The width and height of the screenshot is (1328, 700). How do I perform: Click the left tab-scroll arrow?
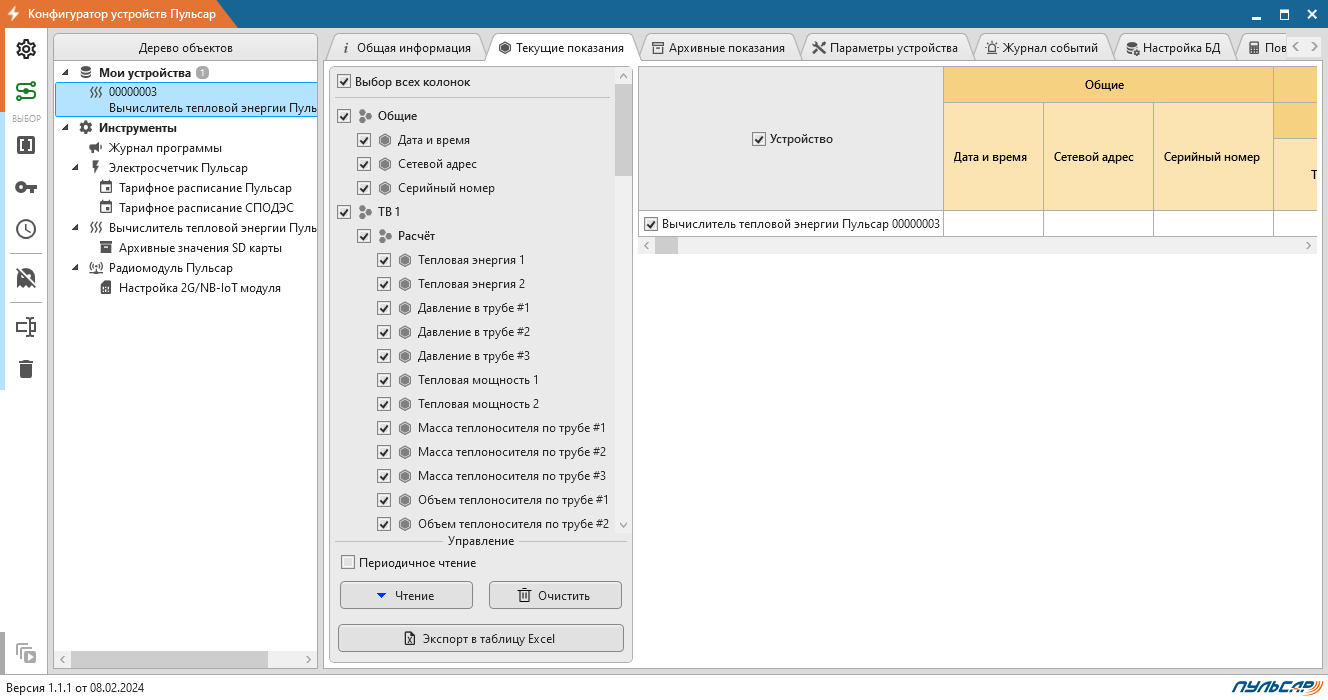pos(1296,47)
